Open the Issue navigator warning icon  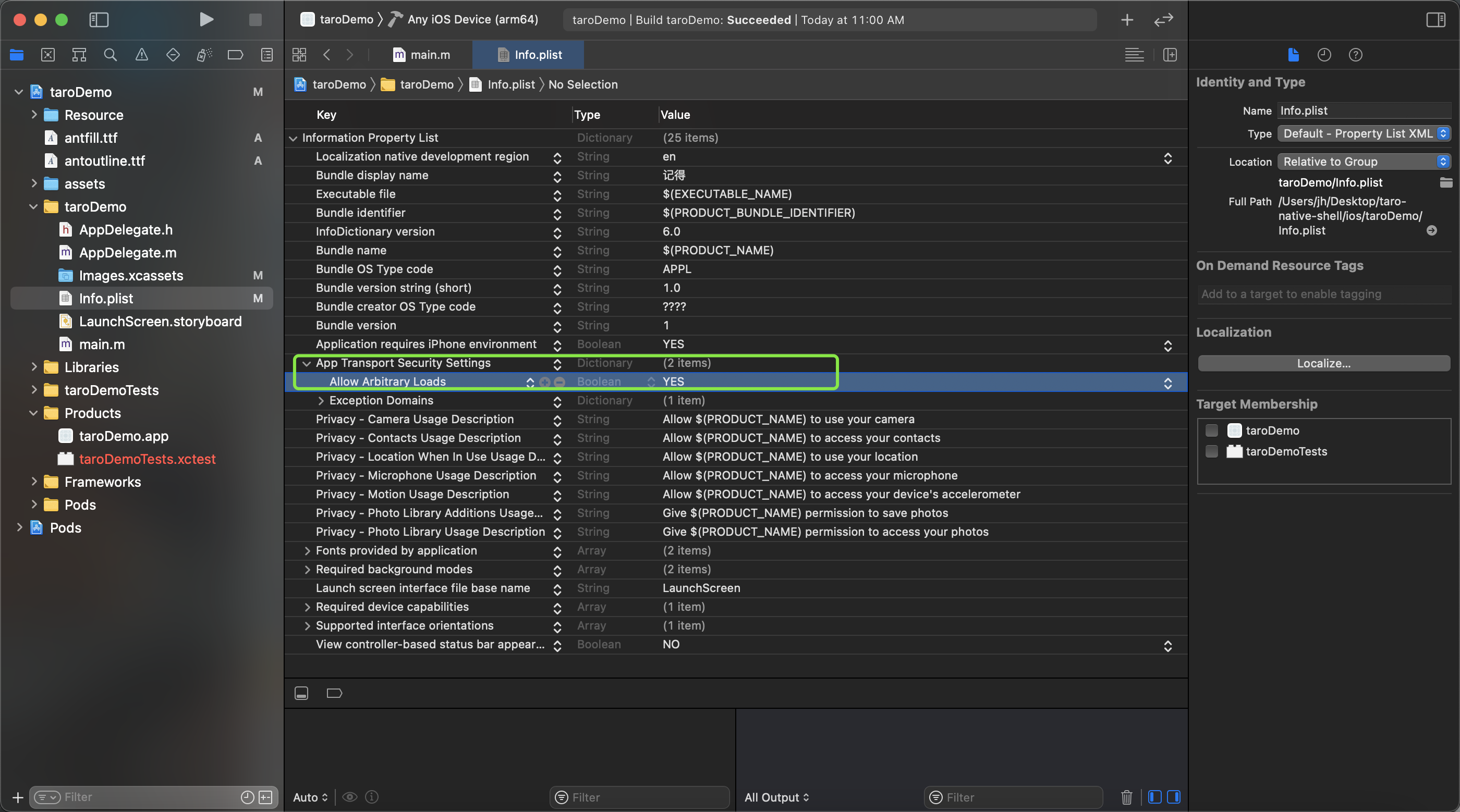tap(142, 55)
